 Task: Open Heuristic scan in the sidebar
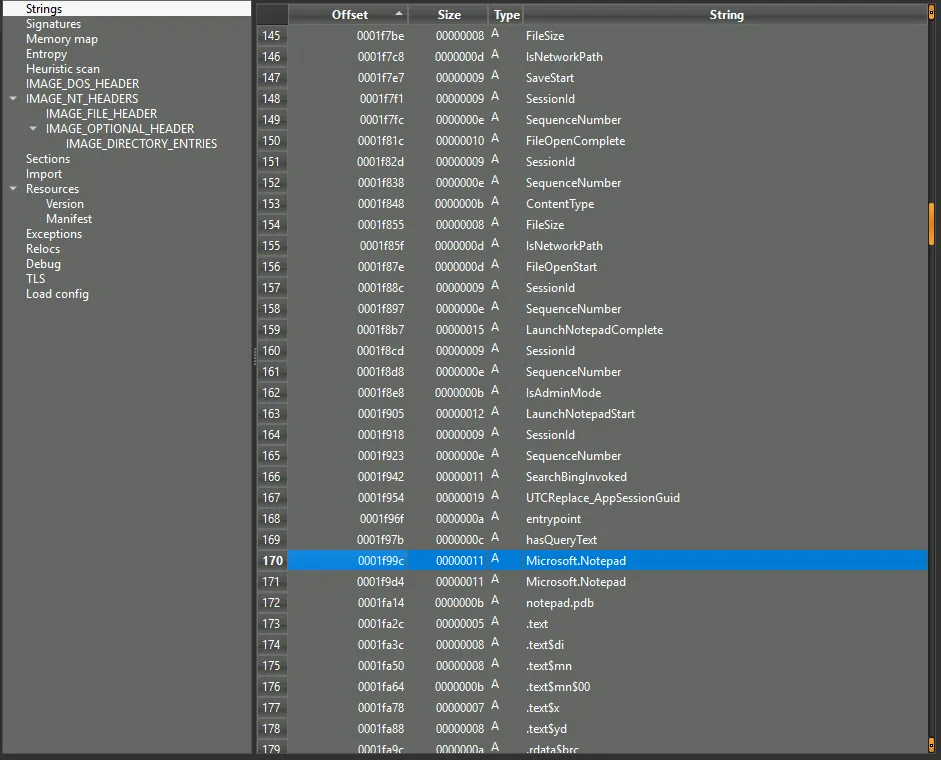62,68
